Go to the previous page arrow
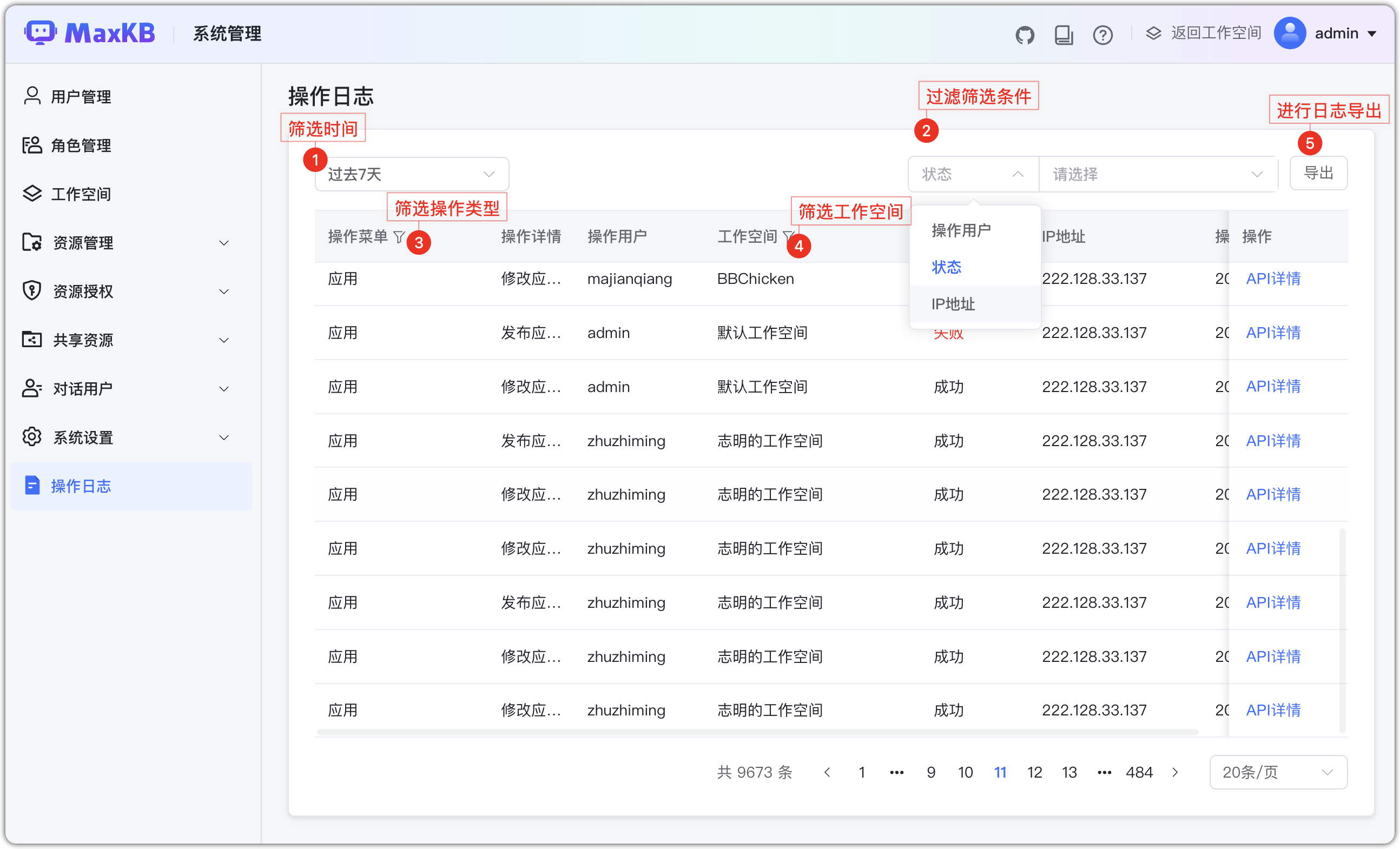This screenshot has height=849, width=1400. click(x=827, y=772)
